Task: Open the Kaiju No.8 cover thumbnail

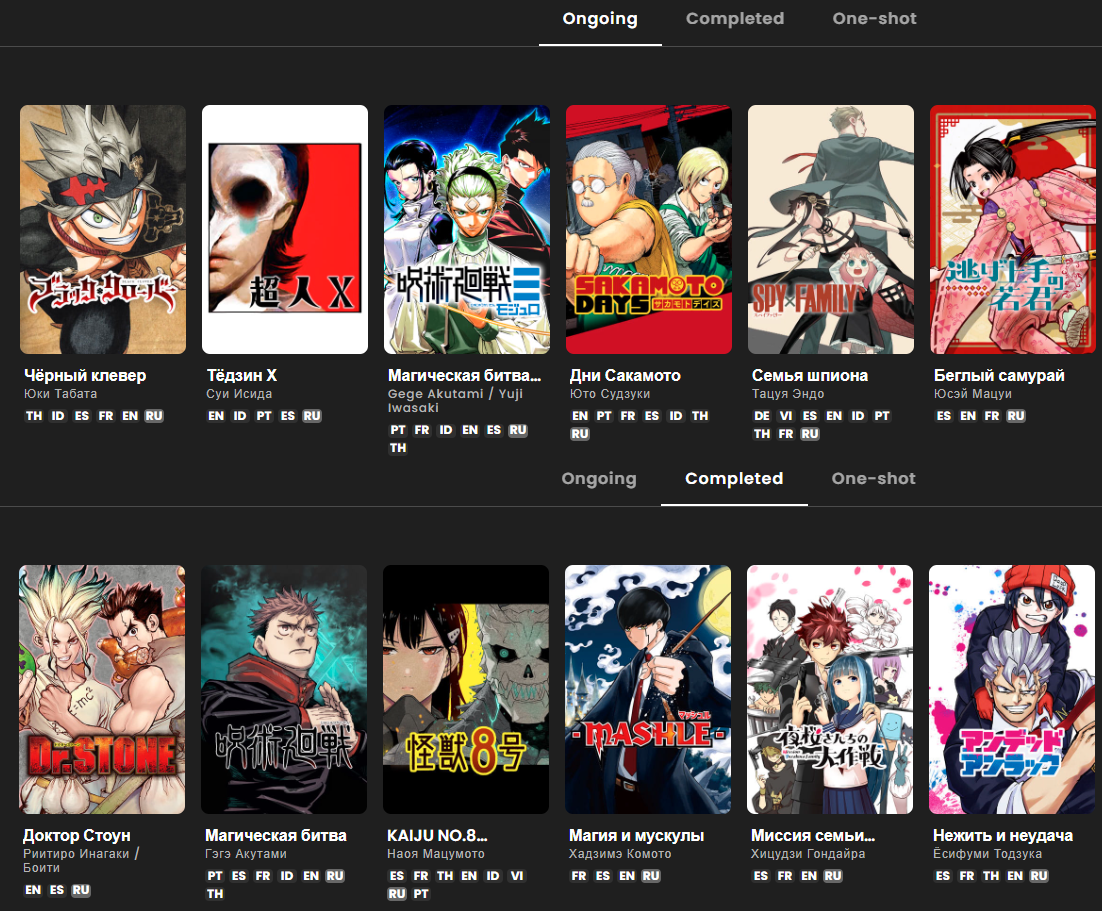Action: pos(466,689)
